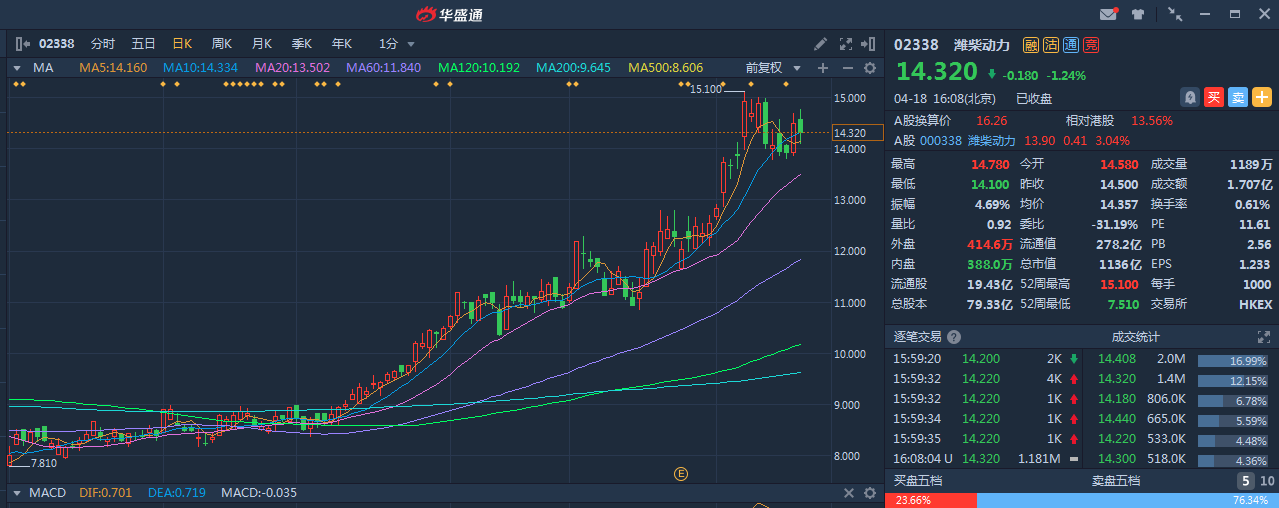Click the help icon beside 逐笔交易
Viewport: 1279px width, 508px height.
pos(954,337)
